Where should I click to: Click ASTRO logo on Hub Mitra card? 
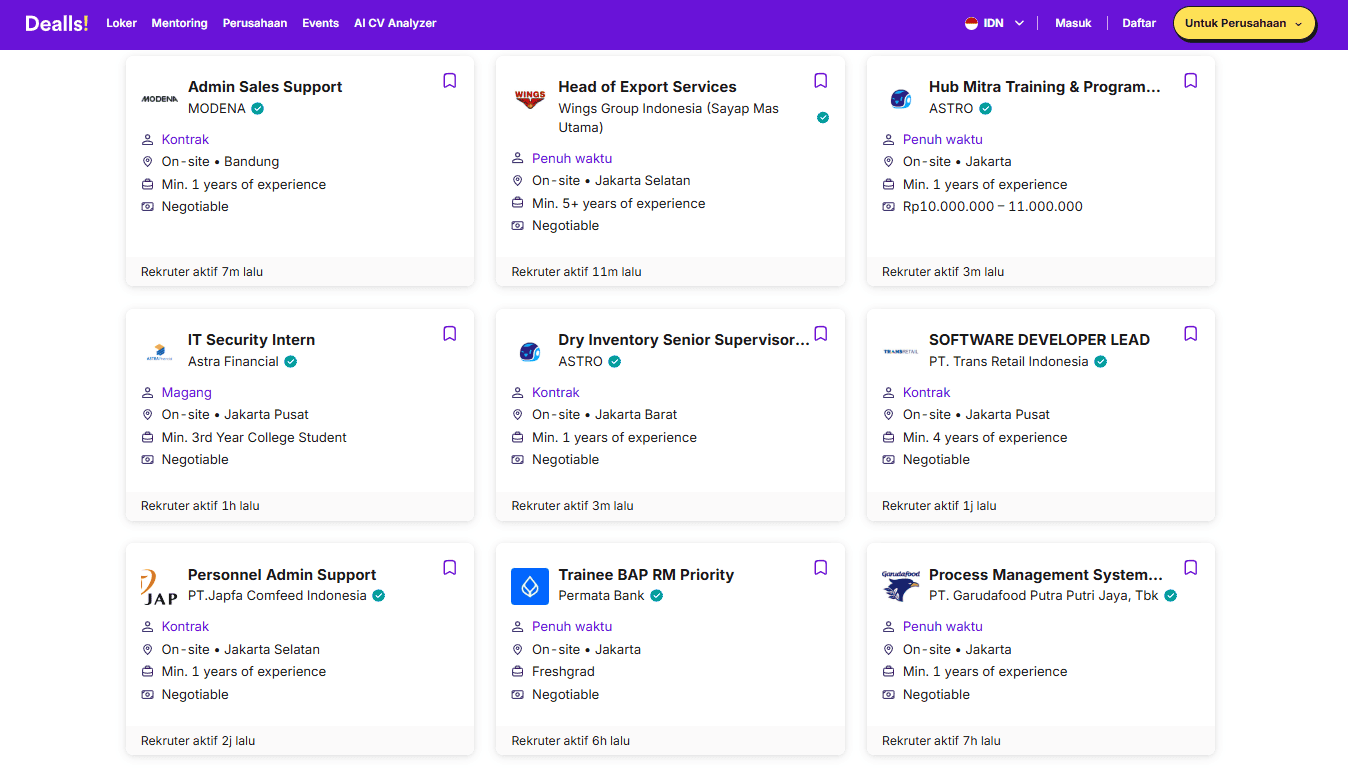pos(900,99)
